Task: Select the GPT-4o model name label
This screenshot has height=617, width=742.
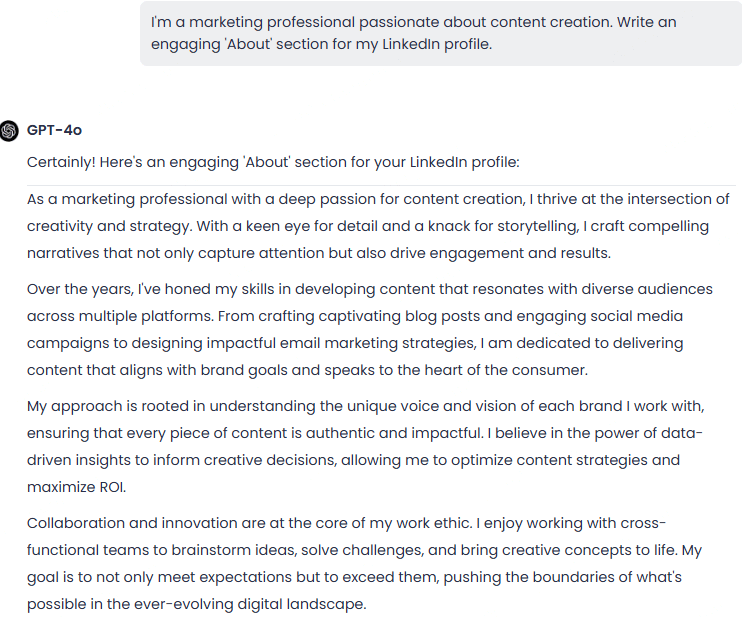Action: (x=54, y=130)
